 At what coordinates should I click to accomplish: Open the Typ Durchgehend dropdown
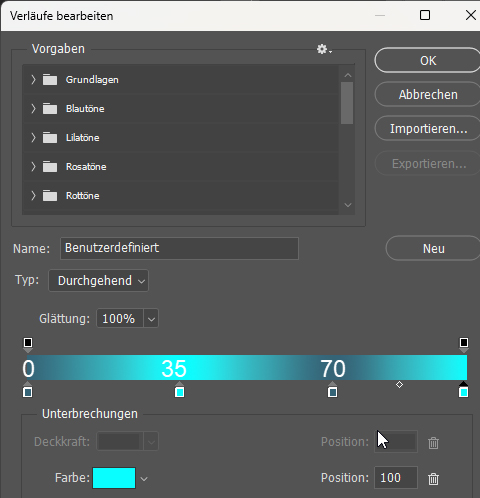pos(98,281)
